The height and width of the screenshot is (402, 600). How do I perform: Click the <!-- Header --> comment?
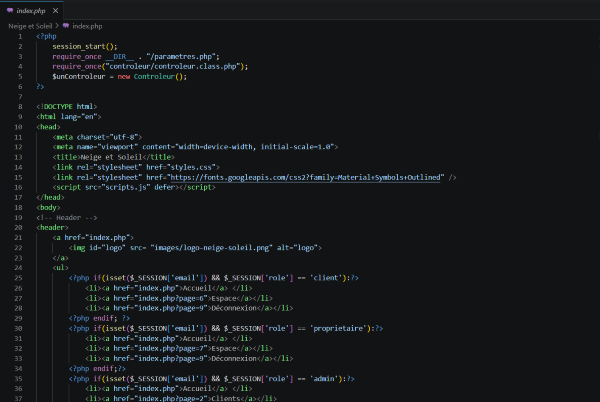[67, 218]
